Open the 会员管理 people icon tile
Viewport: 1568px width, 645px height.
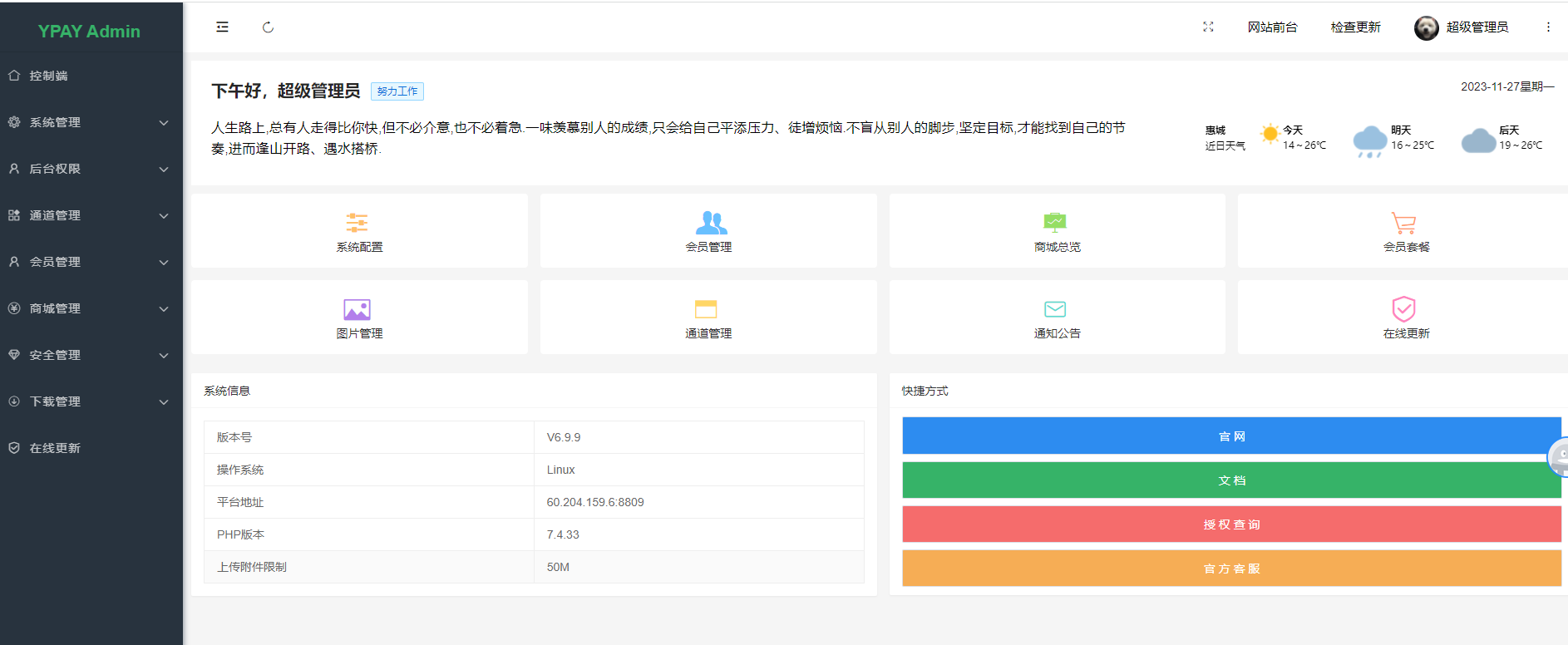coord(709,223)
